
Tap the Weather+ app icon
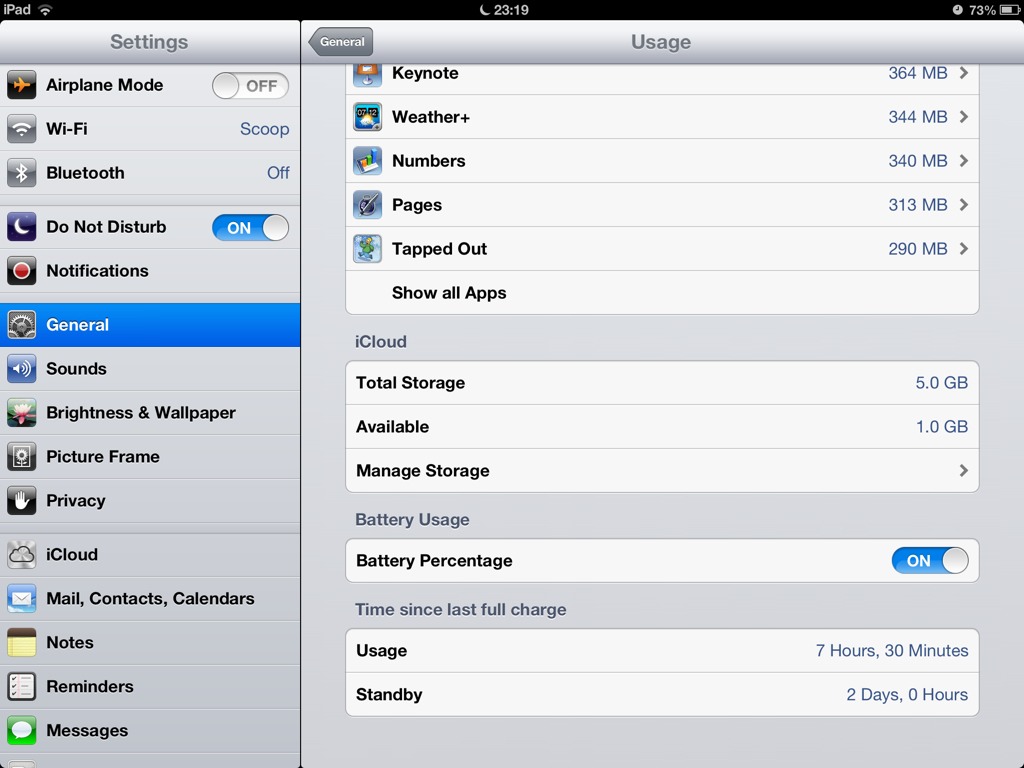[x=368, y=117]
